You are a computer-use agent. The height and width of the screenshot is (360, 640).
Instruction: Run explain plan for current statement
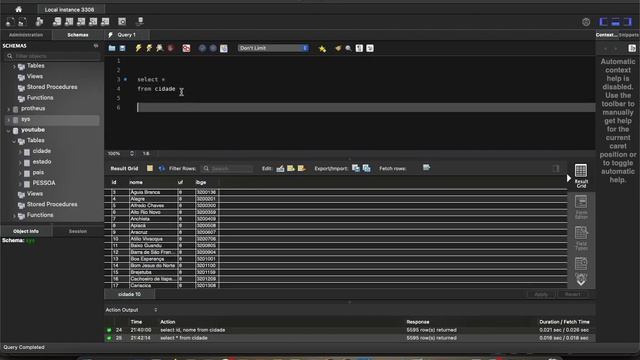click(160, 48)
